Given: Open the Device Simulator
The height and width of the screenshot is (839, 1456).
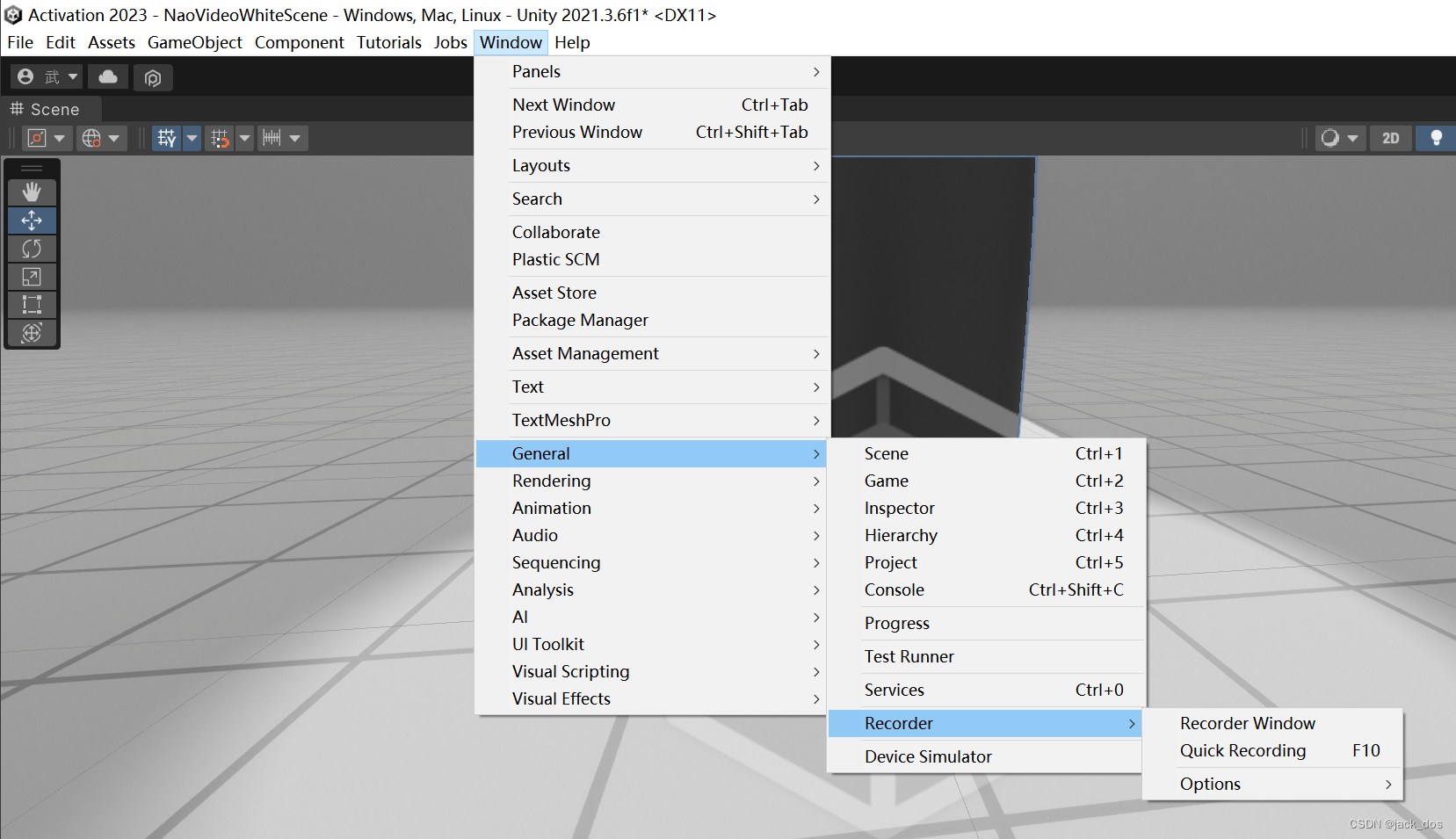Looking at the screenshot, I should click(x=987, y=756).
